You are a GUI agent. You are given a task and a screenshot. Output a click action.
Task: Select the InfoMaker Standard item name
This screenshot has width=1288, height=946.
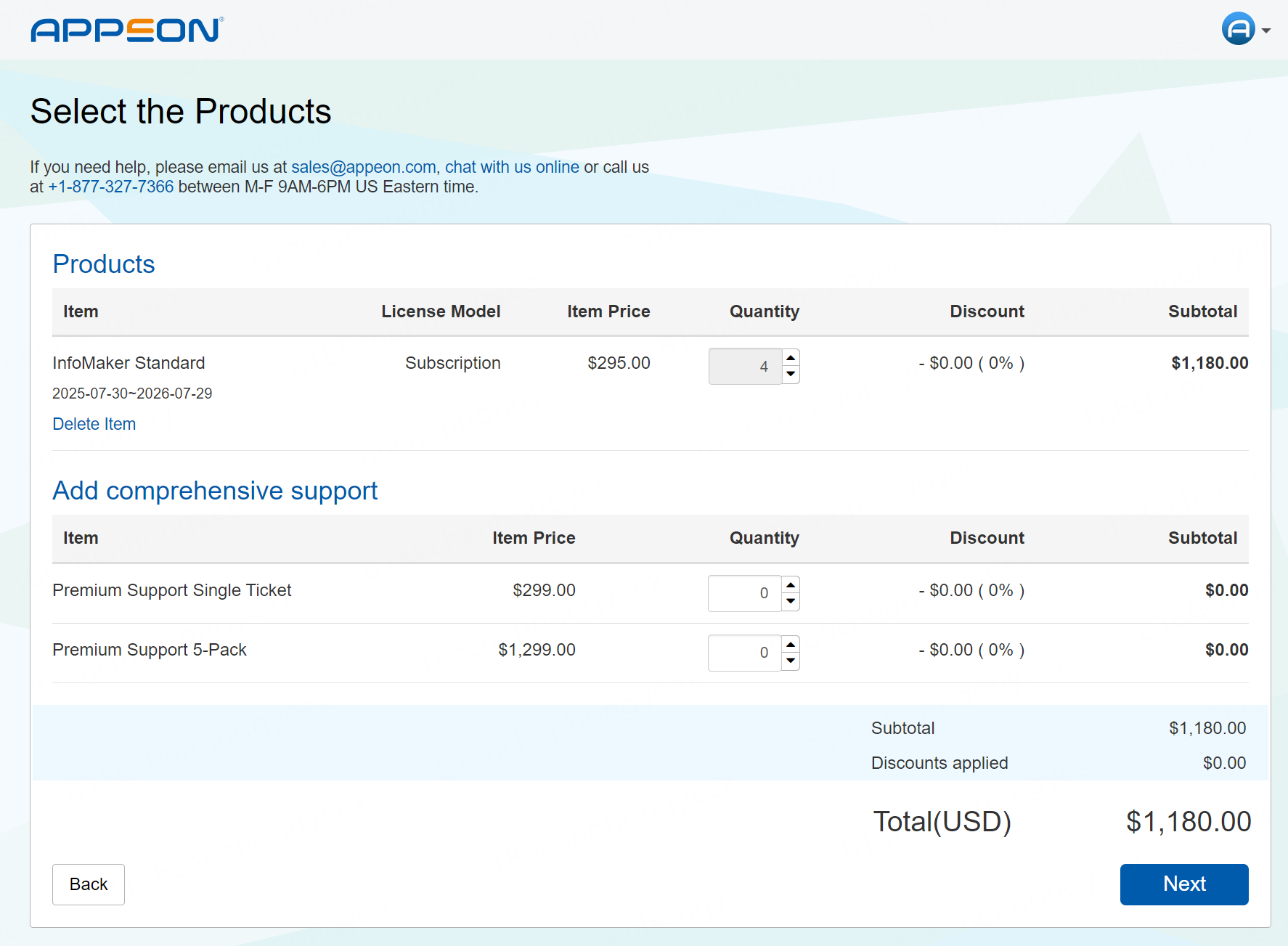pyautogui.click(x=129, y=363)
